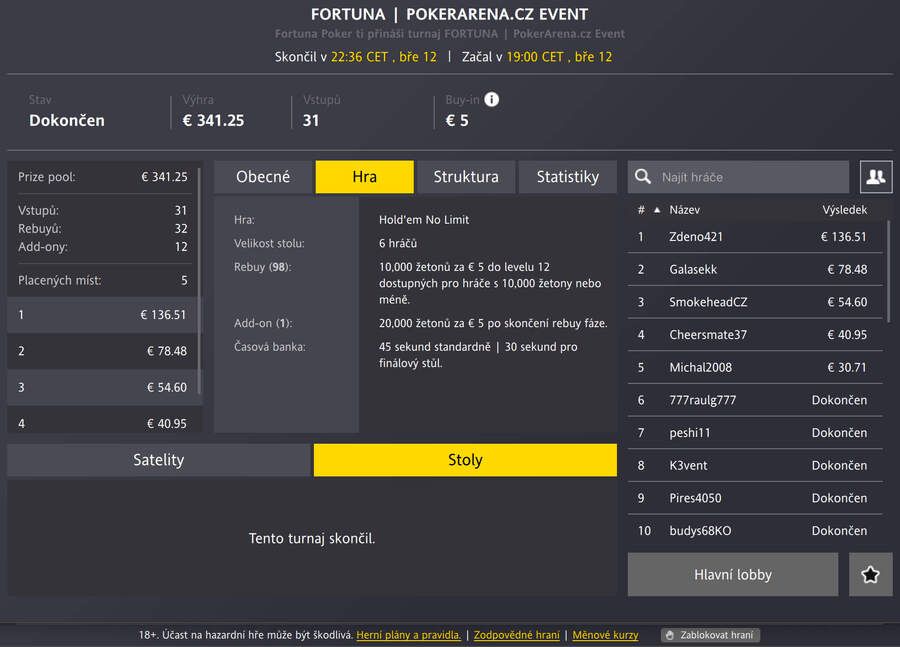Select player Galasekk row
The image size is (900, 647).
755,269
